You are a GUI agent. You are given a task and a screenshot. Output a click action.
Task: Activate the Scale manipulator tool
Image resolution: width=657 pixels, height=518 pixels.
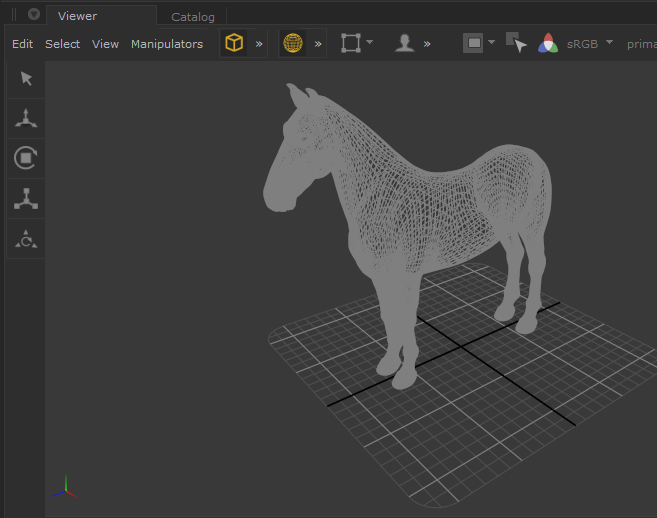pos(26,198)
